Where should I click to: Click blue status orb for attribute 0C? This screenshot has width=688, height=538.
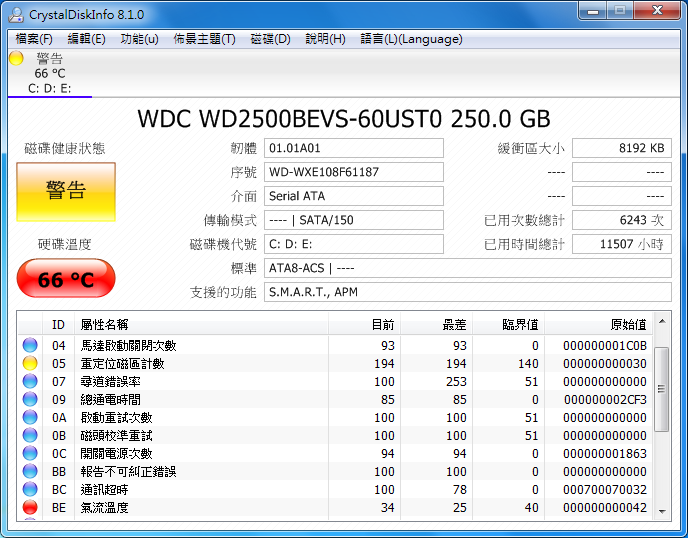click(30, 453)
